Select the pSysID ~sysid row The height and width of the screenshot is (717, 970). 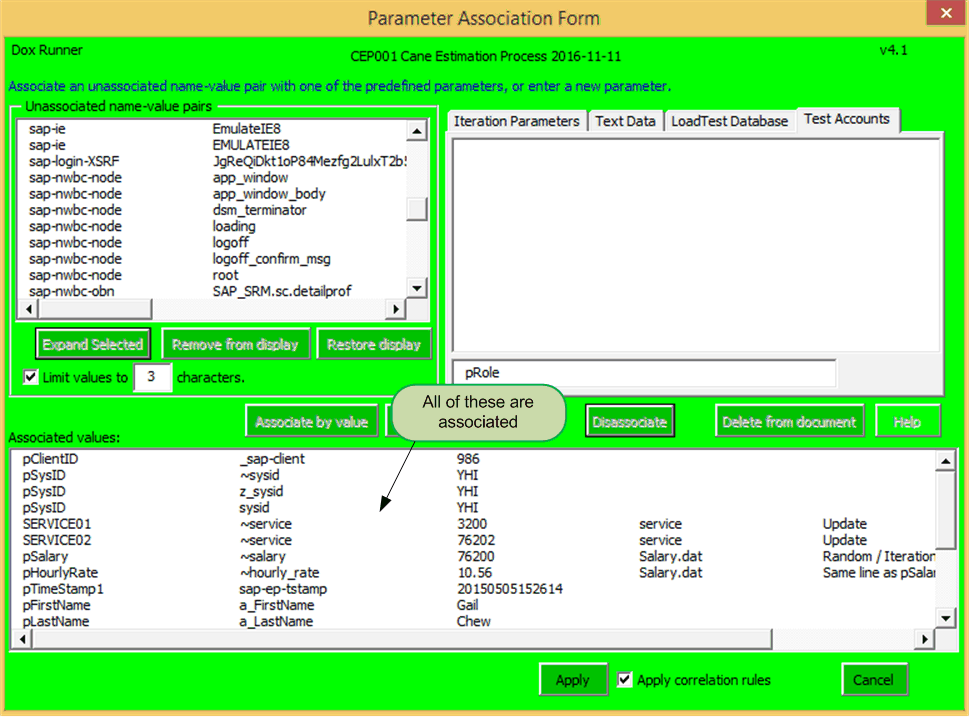pos(474,475)
